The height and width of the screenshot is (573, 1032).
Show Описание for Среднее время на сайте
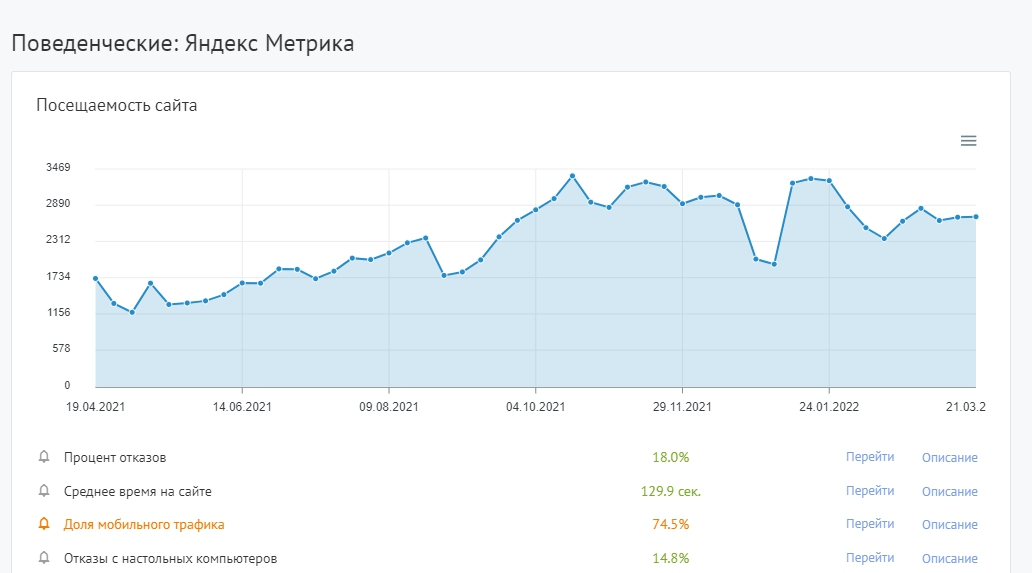[949, 491]
